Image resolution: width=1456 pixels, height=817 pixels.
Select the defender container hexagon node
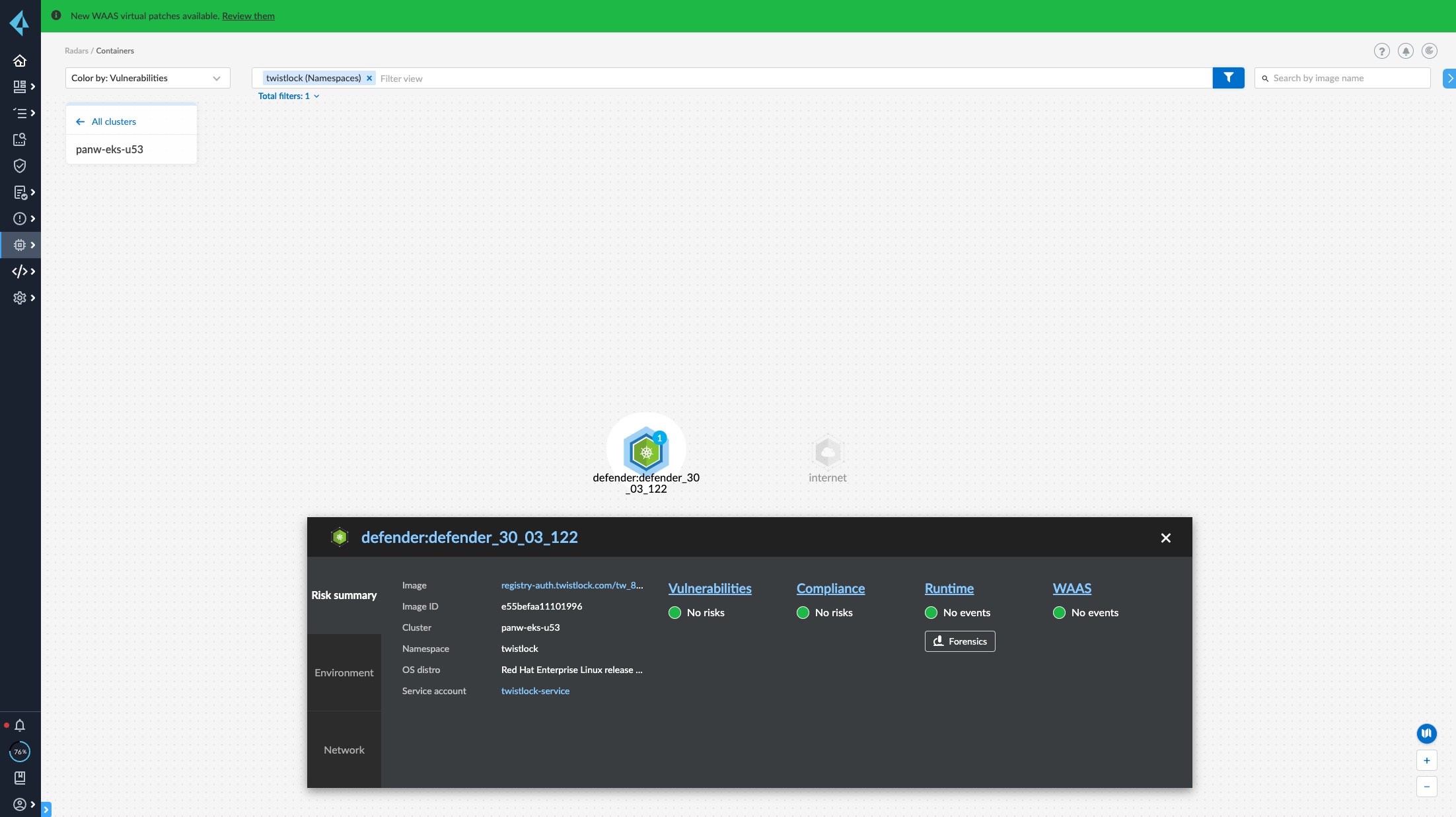[x=646, y=452]
